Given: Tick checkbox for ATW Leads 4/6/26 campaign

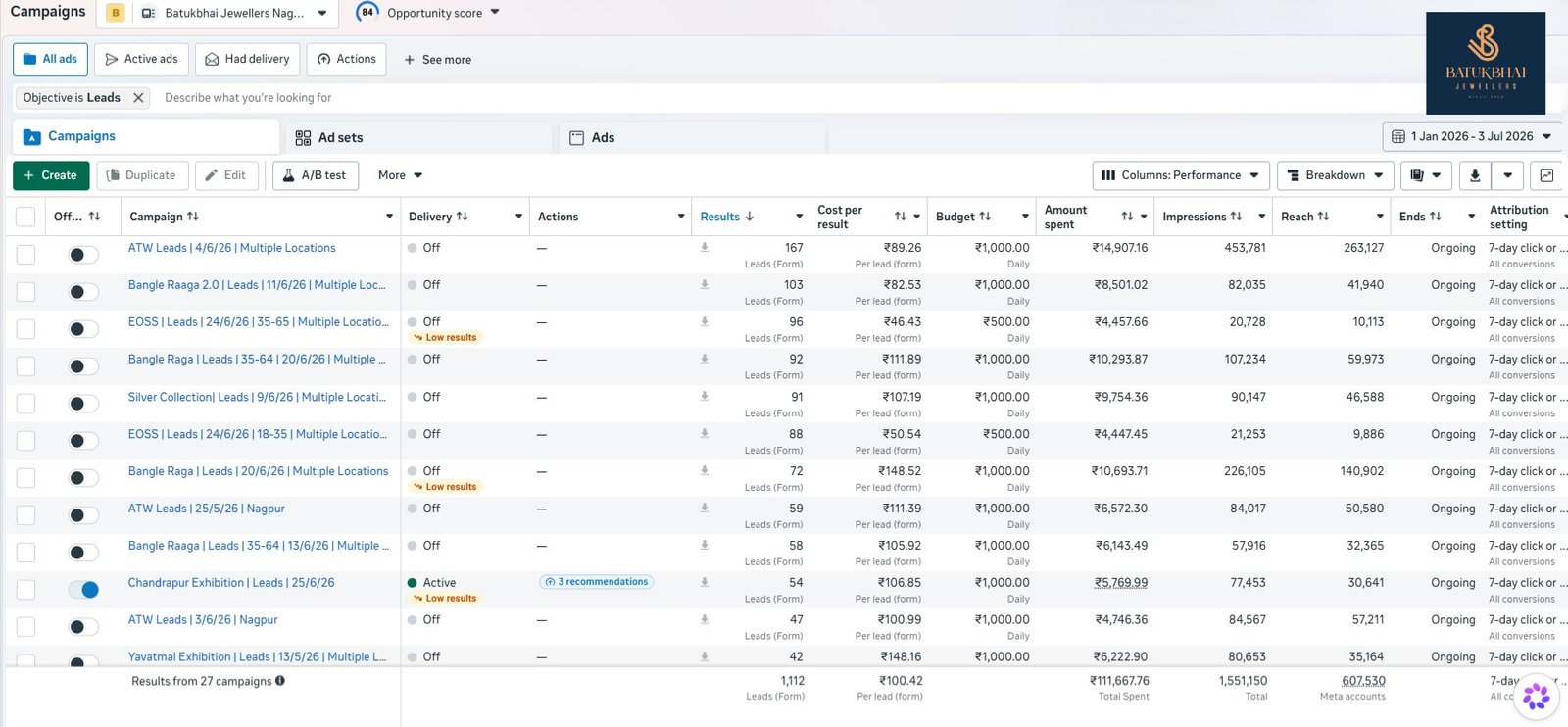Looking at the screenshot, I should point(25,255).
